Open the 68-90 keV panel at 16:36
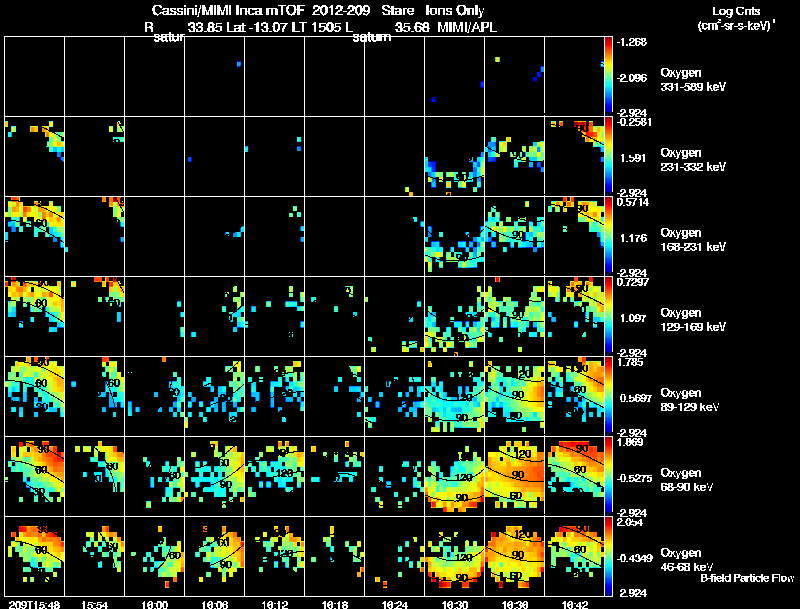Viewport: 800px width, 609px height. point(514,476)
